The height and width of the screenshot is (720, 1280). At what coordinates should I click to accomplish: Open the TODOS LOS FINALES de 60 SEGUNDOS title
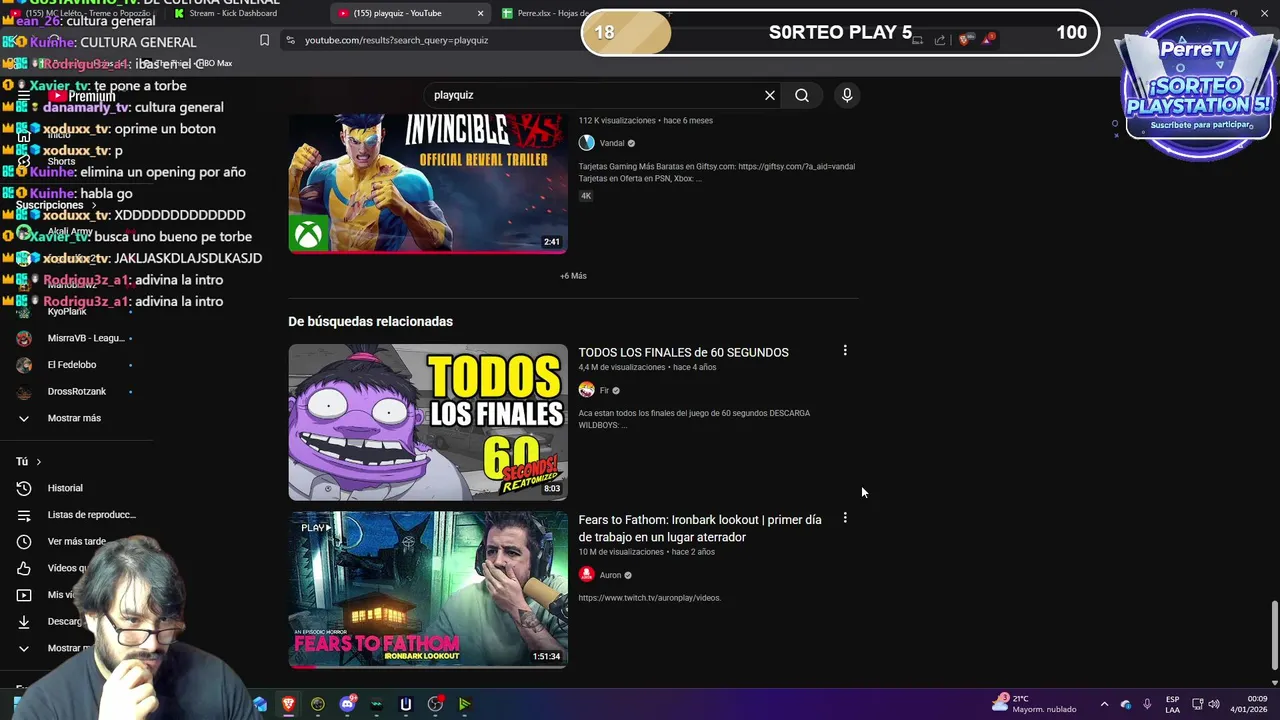tap(683, 352)
